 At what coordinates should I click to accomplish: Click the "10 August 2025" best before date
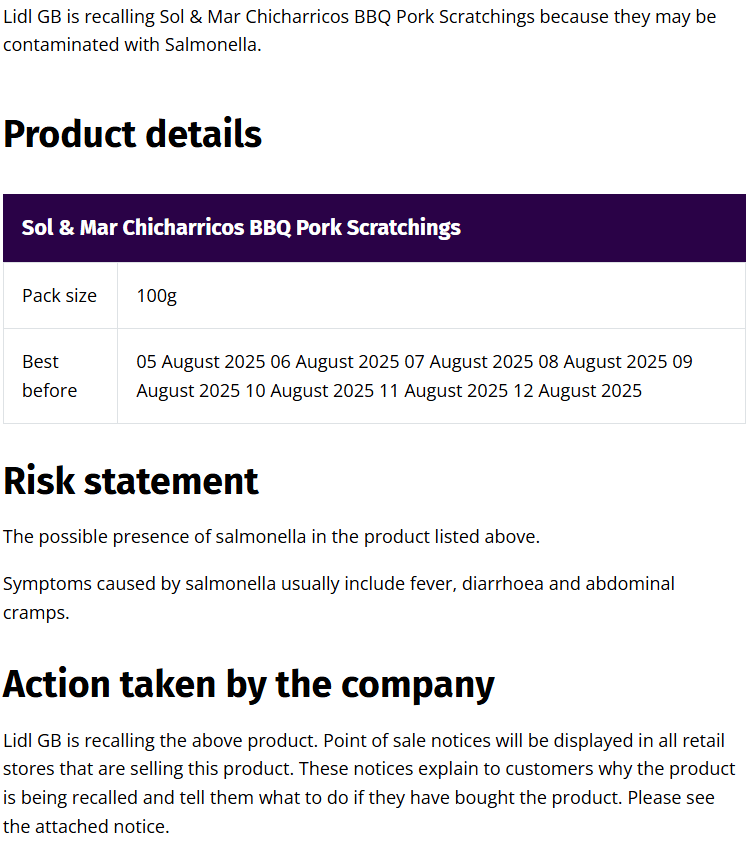[x=309, y=390]
